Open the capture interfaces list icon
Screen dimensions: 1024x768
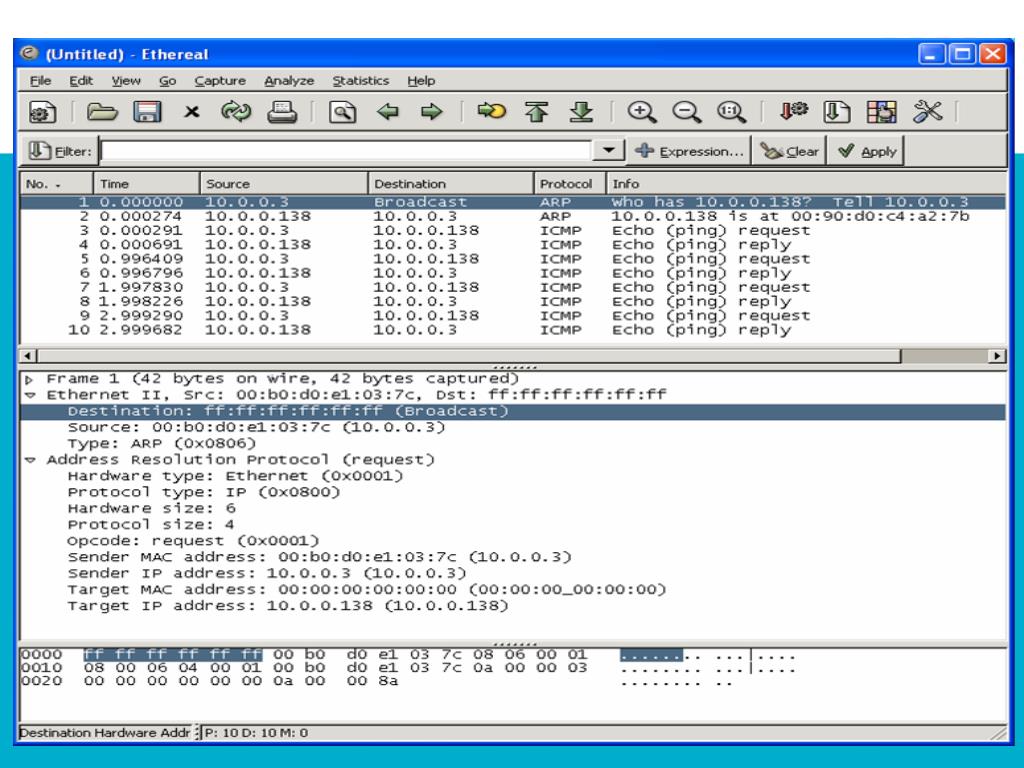[x=43, y=112]
